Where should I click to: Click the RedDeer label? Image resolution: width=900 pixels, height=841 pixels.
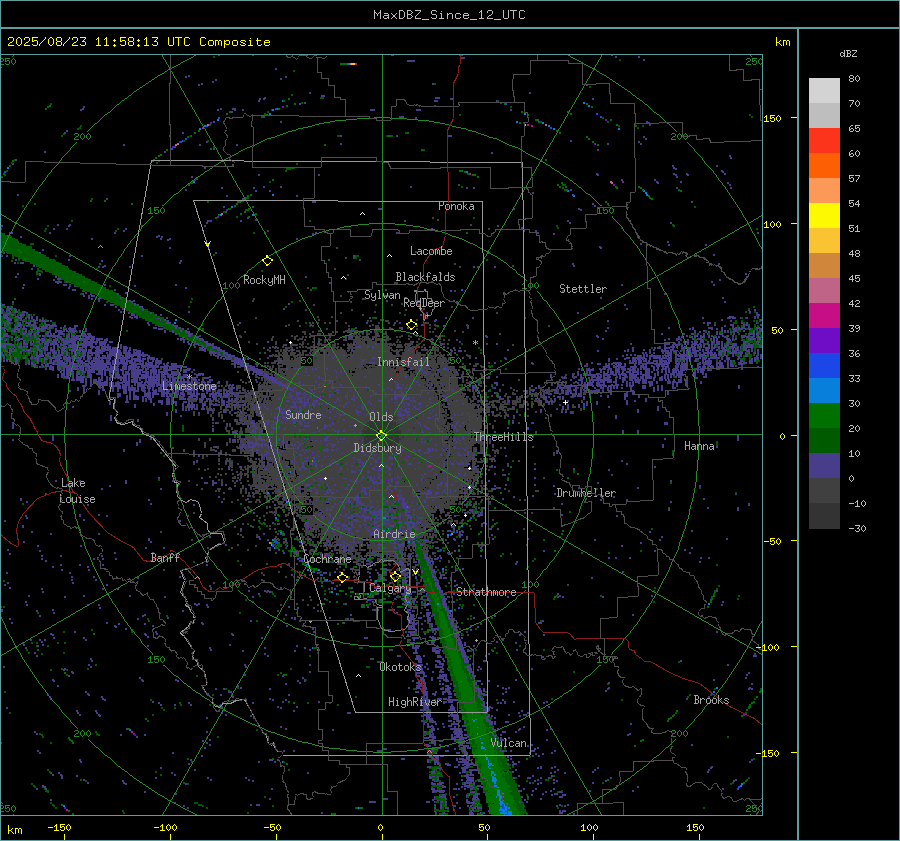(424, 303)
